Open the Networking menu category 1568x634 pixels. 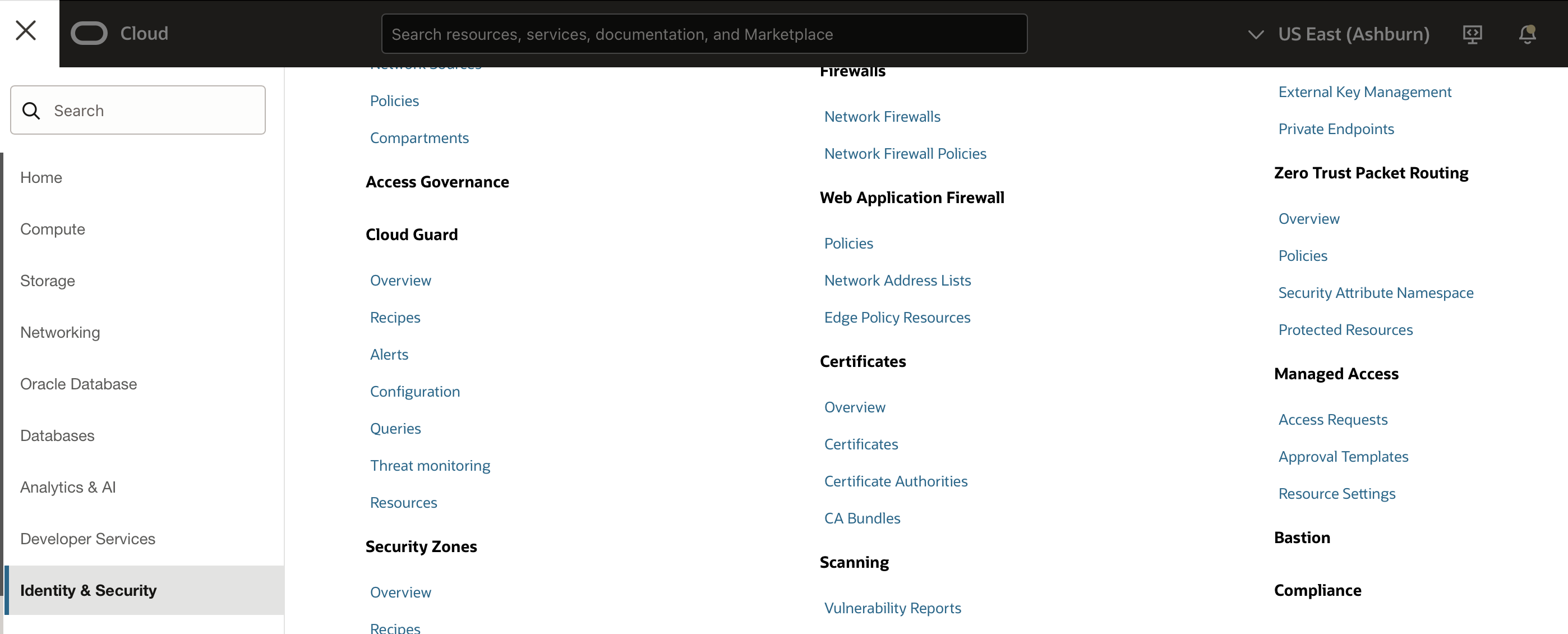click(x=59, y=332)
